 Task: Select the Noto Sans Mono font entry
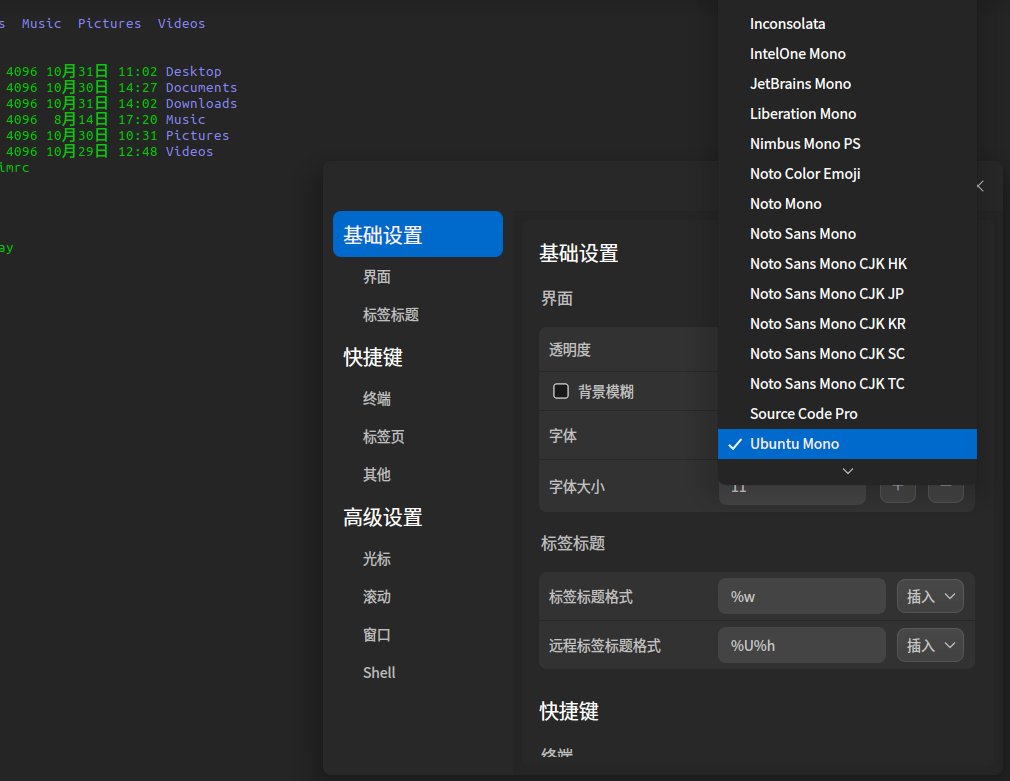pos(847,234)
